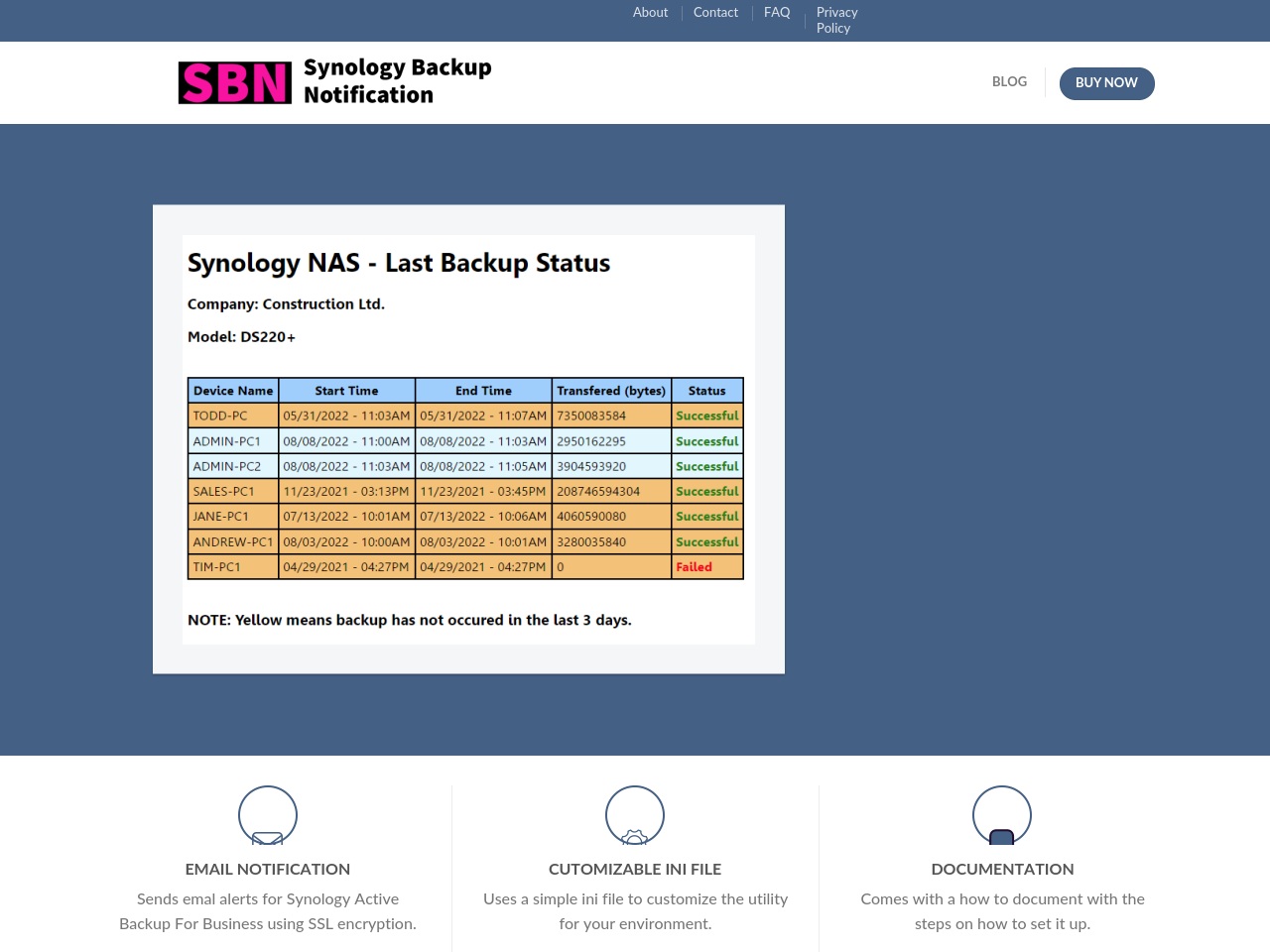
Task: Click the ADMIN-PC2 device cell
Action: coord(233,466)
